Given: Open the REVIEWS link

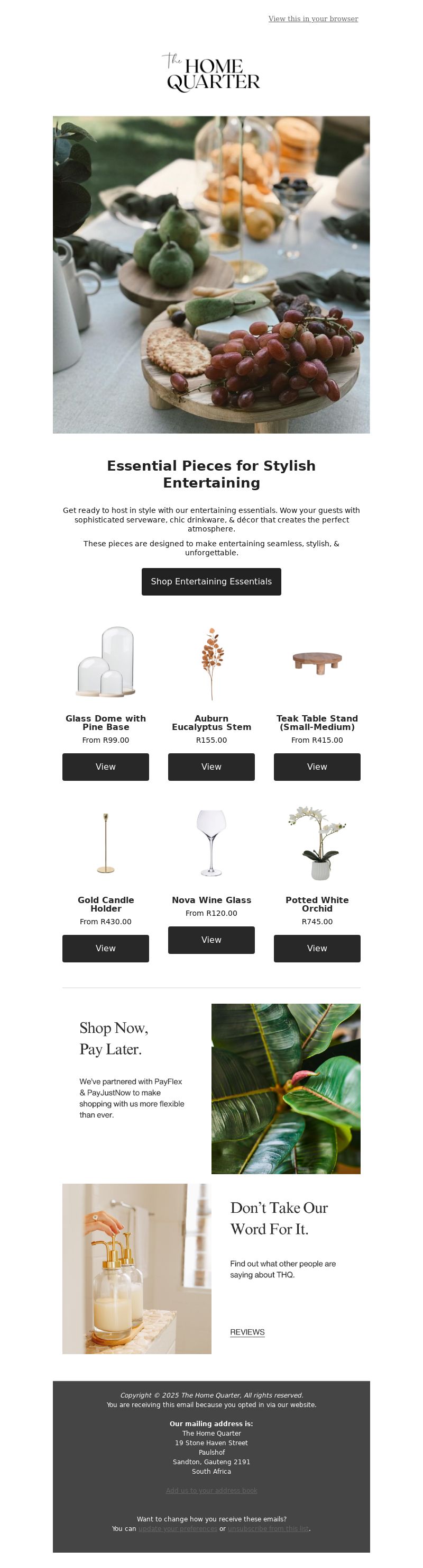Looking at the screenshot, I should pyautogui.click(x=247, y=1332).
